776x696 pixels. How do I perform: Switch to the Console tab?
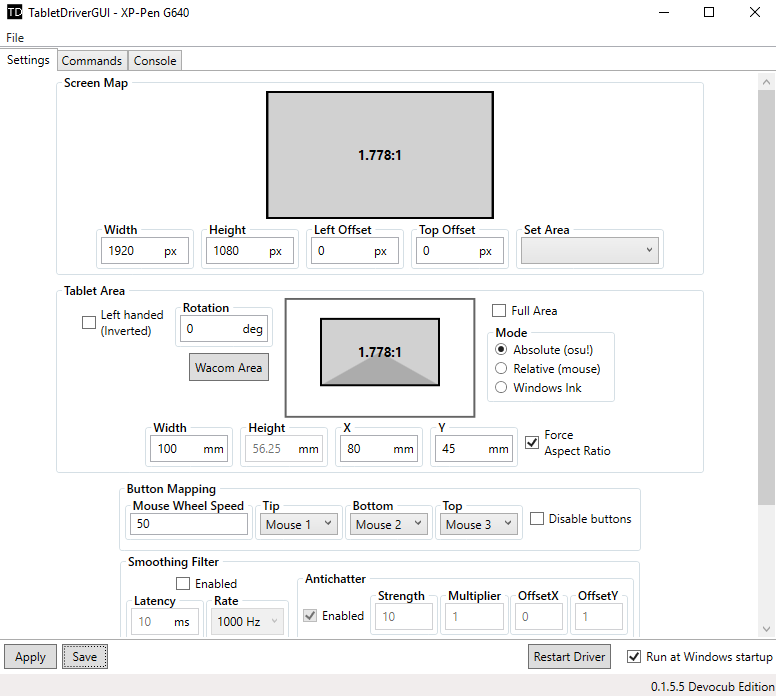[x=155, y=61]
